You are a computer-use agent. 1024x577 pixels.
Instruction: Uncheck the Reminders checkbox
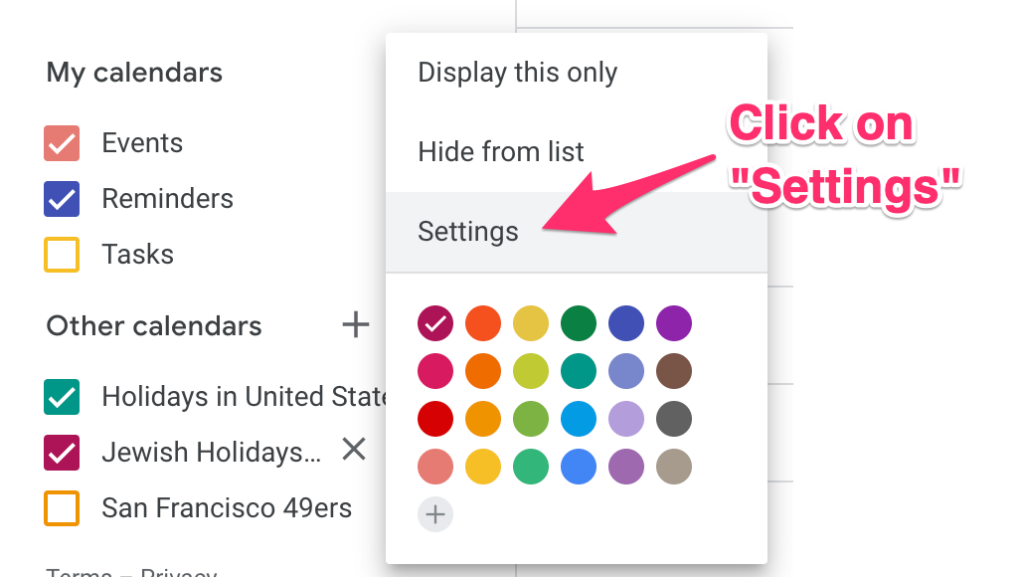tap(62, 199)
